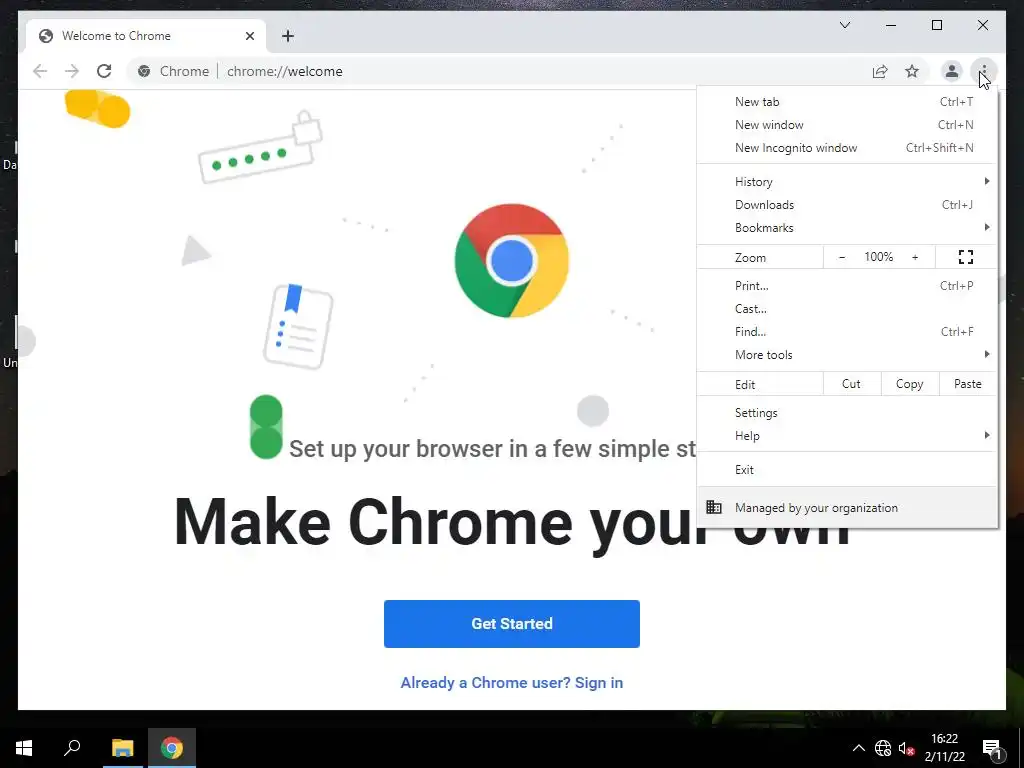
Task: Share this page using the share icon
Action: 880,71
